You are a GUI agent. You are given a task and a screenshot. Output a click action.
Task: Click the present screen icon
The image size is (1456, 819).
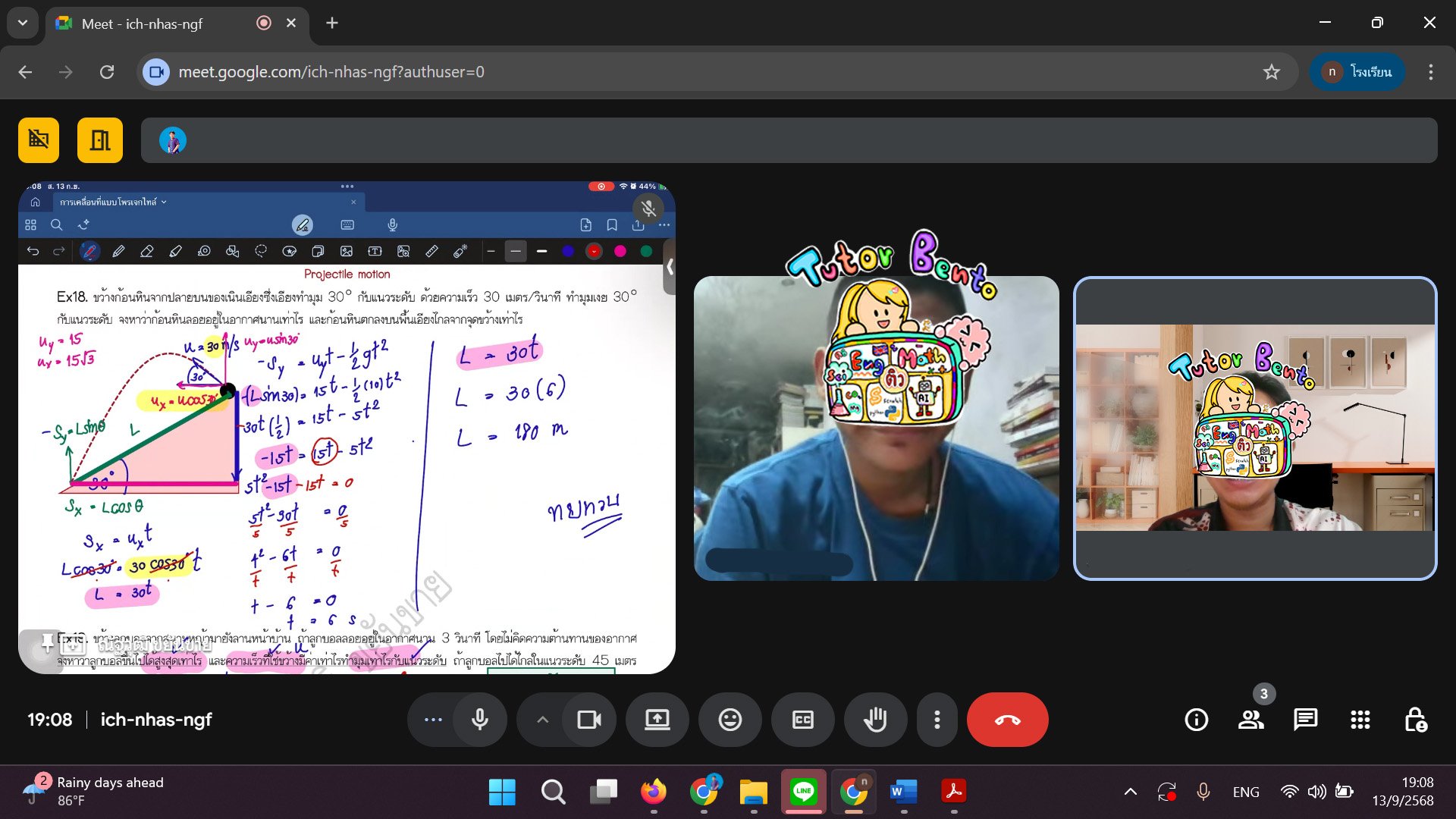click(x=657, y=720)
